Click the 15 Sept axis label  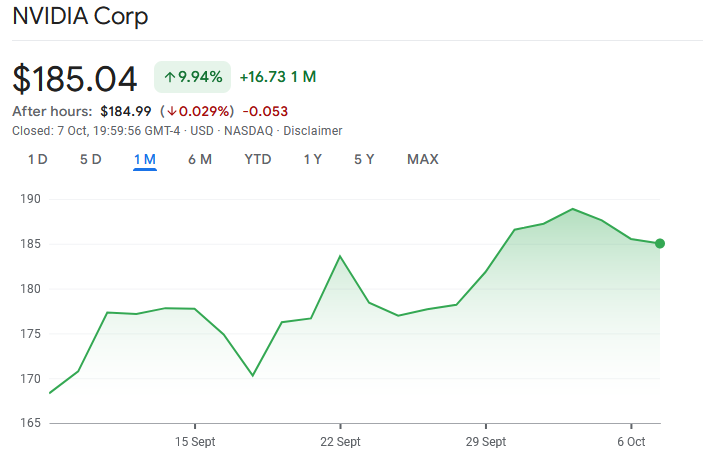click(195, 442)
